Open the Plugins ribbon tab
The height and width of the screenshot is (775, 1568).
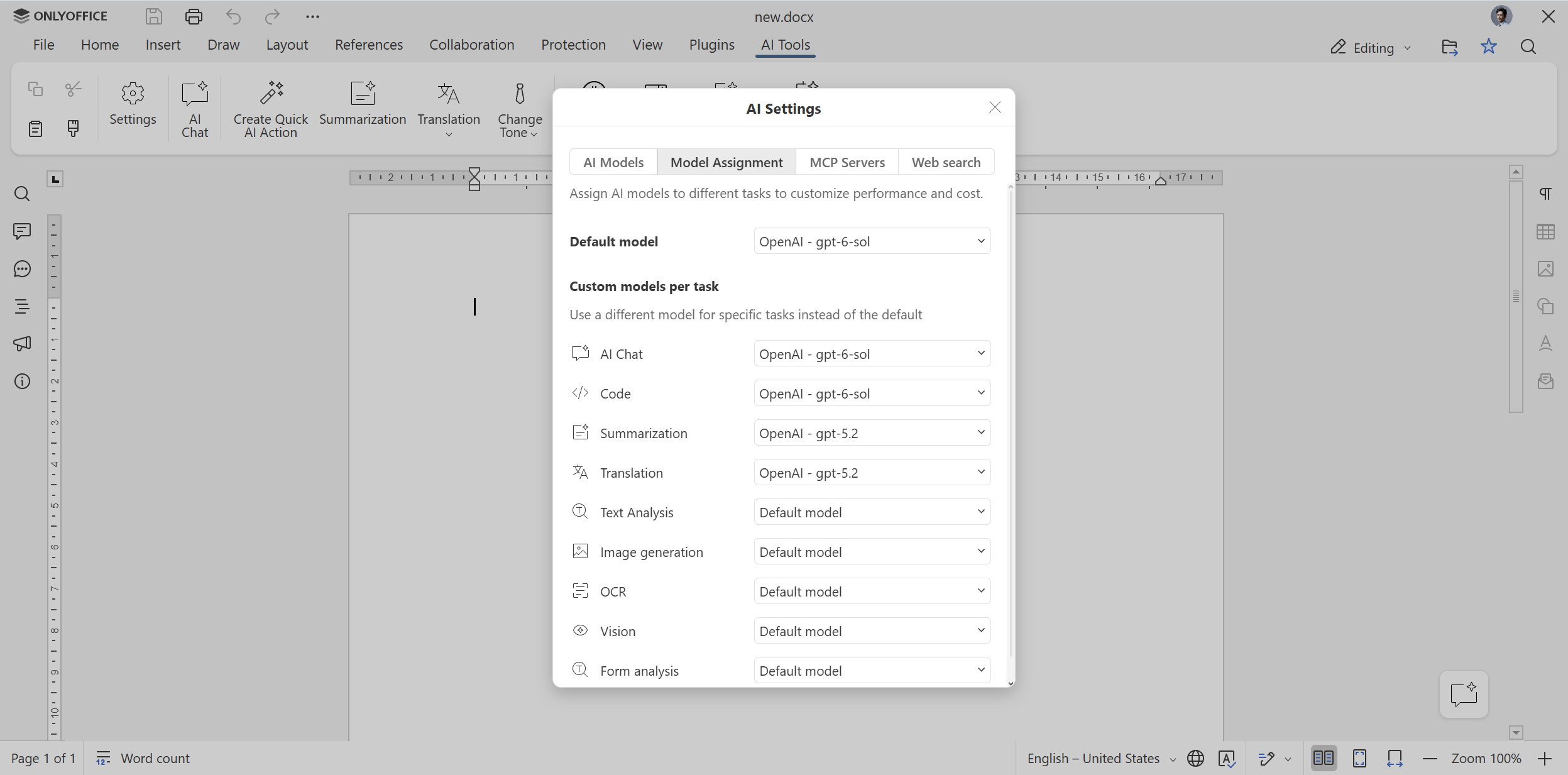pyautogui.click(x=711, y=45)
